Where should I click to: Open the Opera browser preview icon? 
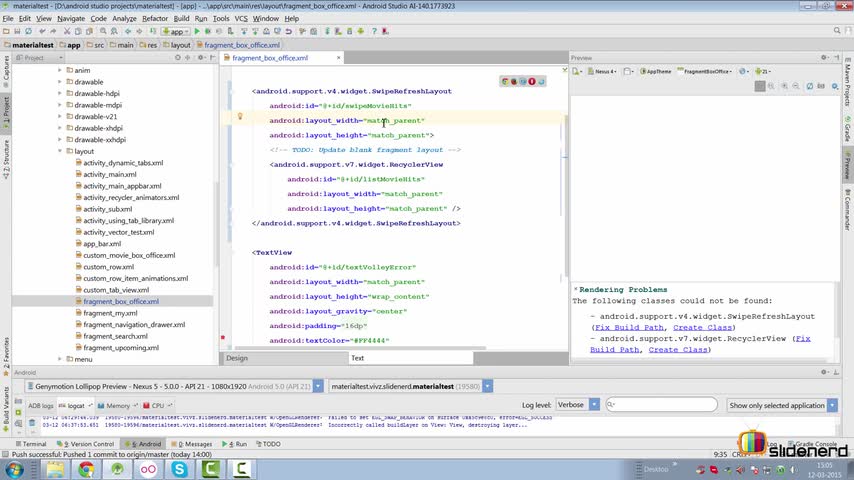tap(533, 82)
